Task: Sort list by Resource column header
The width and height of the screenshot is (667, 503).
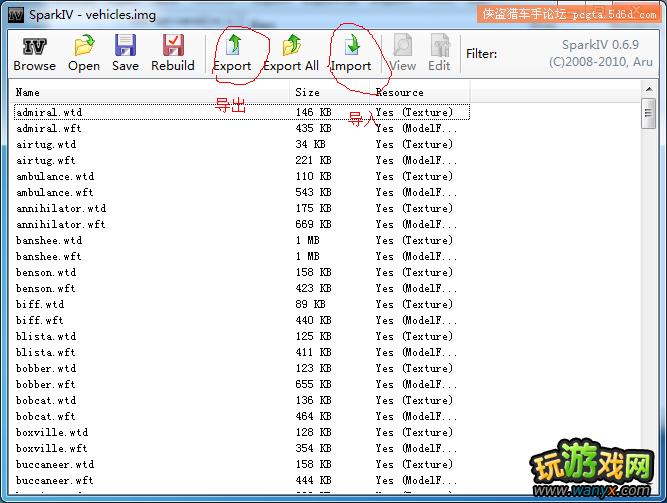Action: pos(420,92)
